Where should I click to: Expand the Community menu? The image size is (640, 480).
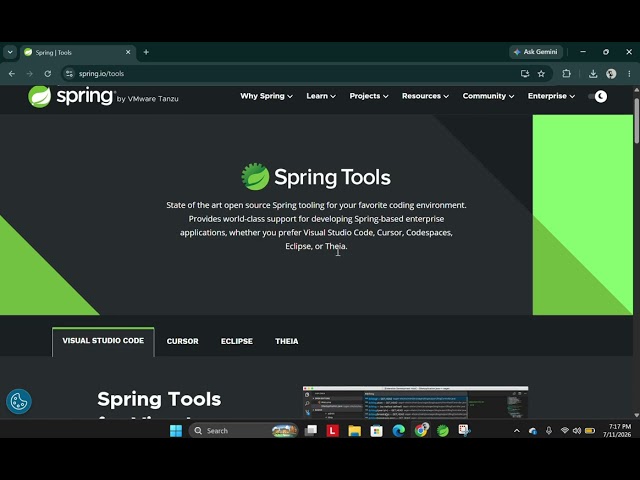pos(488,96)
